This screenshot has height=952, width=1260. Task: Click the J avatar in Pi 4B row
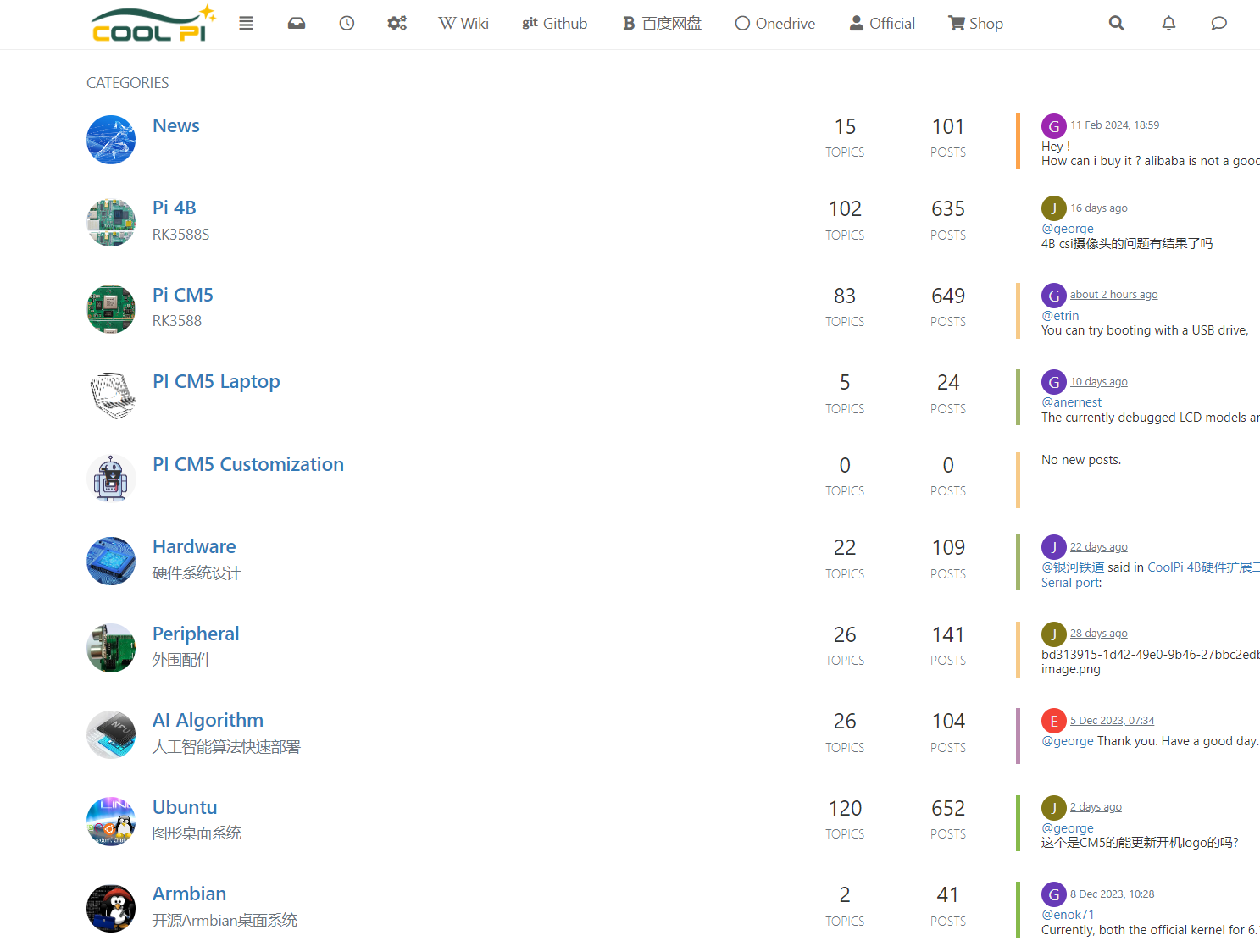[x=1054, y=208]
